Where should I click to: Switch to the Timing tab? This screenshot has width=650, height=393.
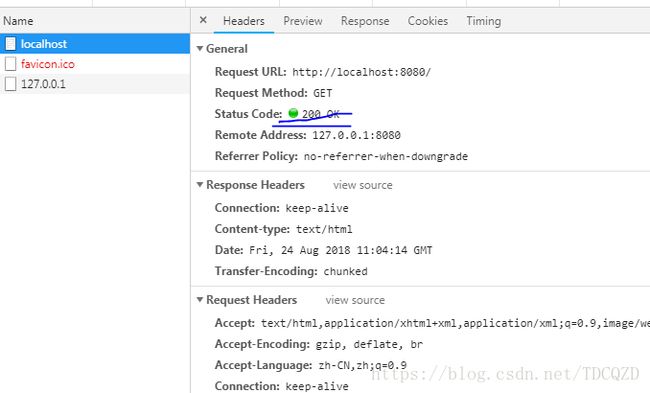483,21
